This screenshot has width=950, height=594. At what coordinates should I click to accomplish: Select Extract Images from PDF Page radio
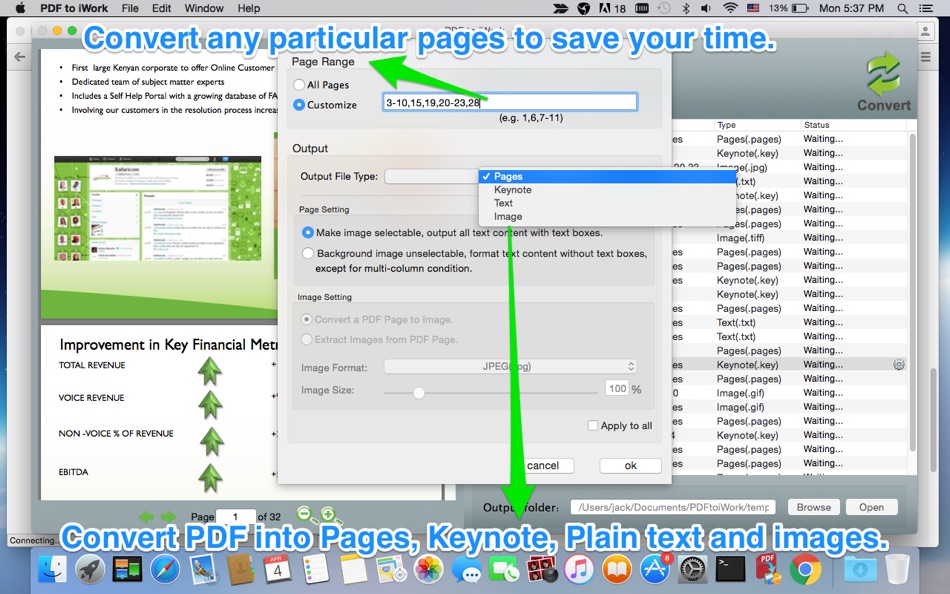click(307, 339)
